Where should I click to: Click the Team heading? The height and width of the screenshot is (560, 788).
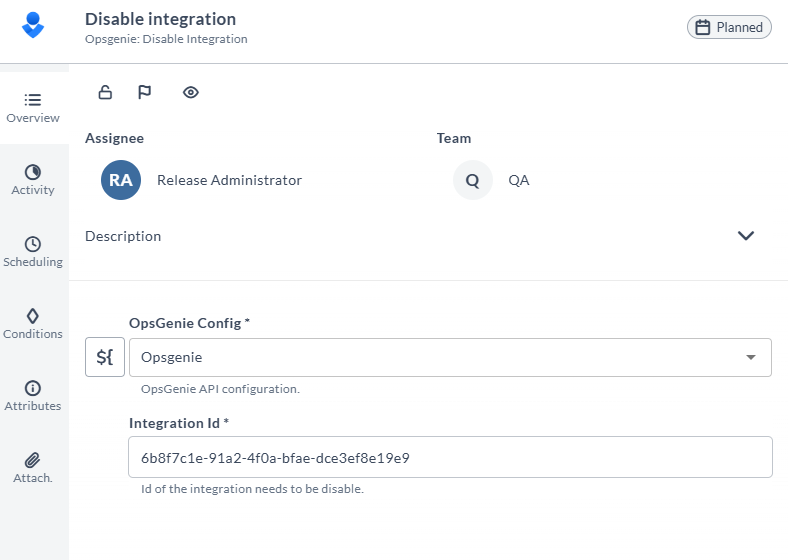coord(454,138)
